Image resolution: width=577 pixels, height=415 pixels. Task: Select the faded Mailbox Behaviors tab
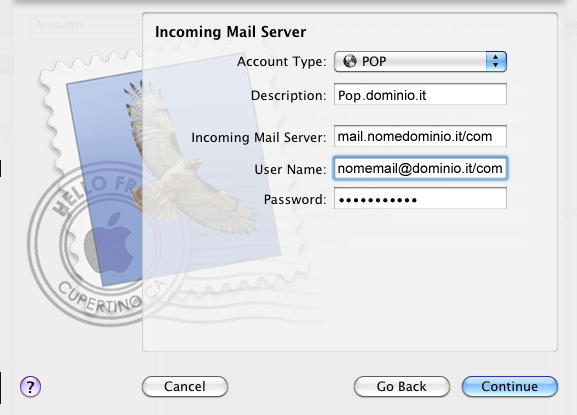pos(384,26)
